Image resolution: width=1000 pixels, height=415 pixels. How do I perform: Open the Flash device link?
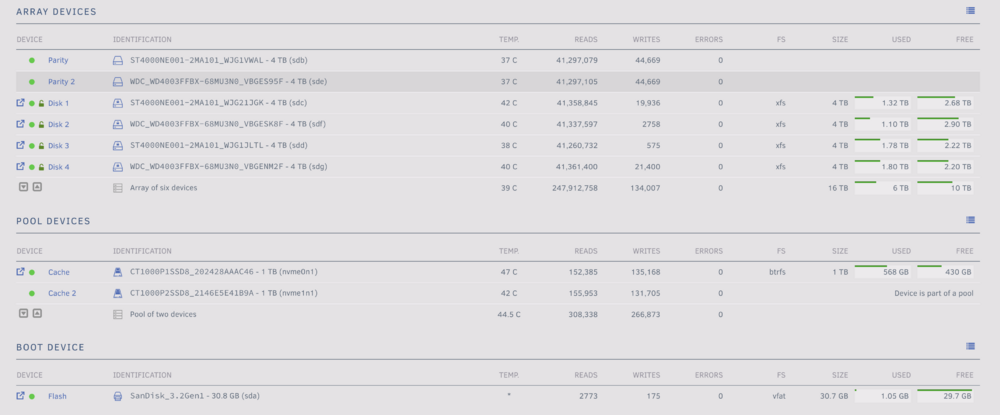click(x=57, y=396)
